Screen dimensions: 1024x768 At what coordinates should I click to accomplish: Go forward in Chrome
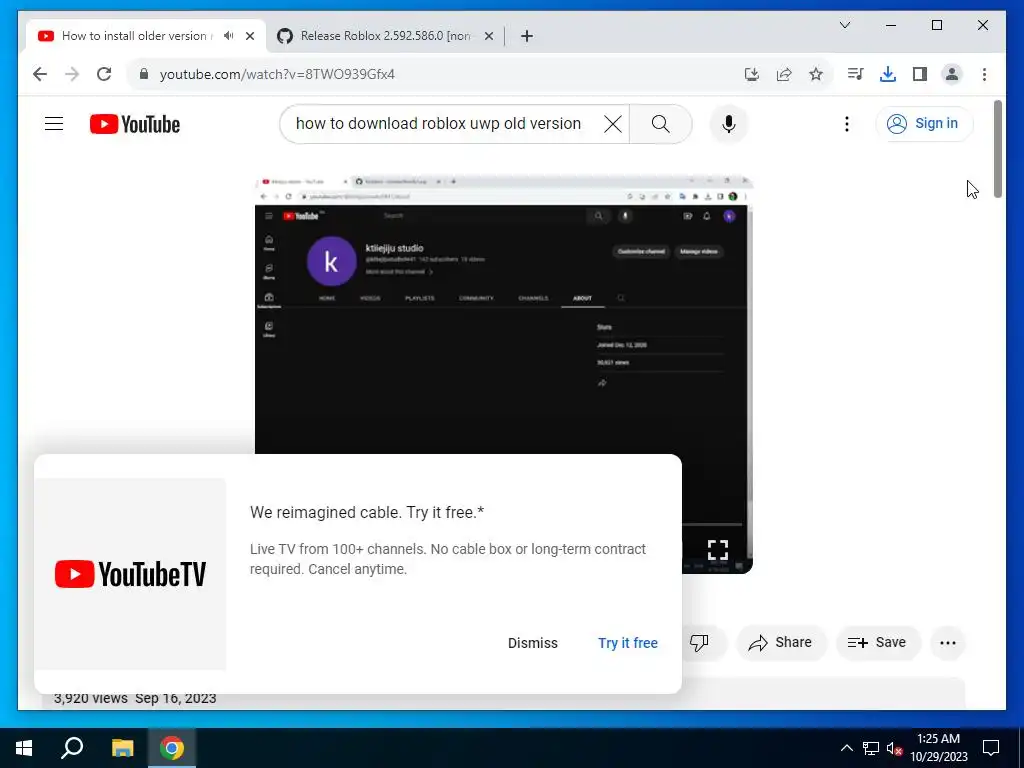pos(72,74)
